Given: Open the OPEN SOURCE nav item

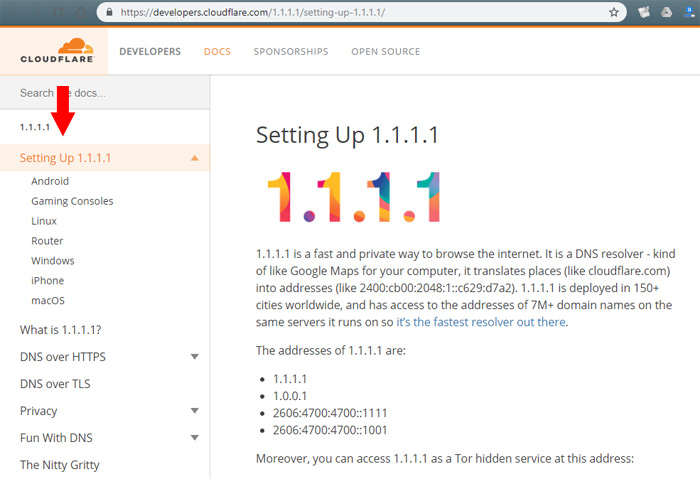Looking at the screenshot, I should pyautogui.click(x=386, y=52).
